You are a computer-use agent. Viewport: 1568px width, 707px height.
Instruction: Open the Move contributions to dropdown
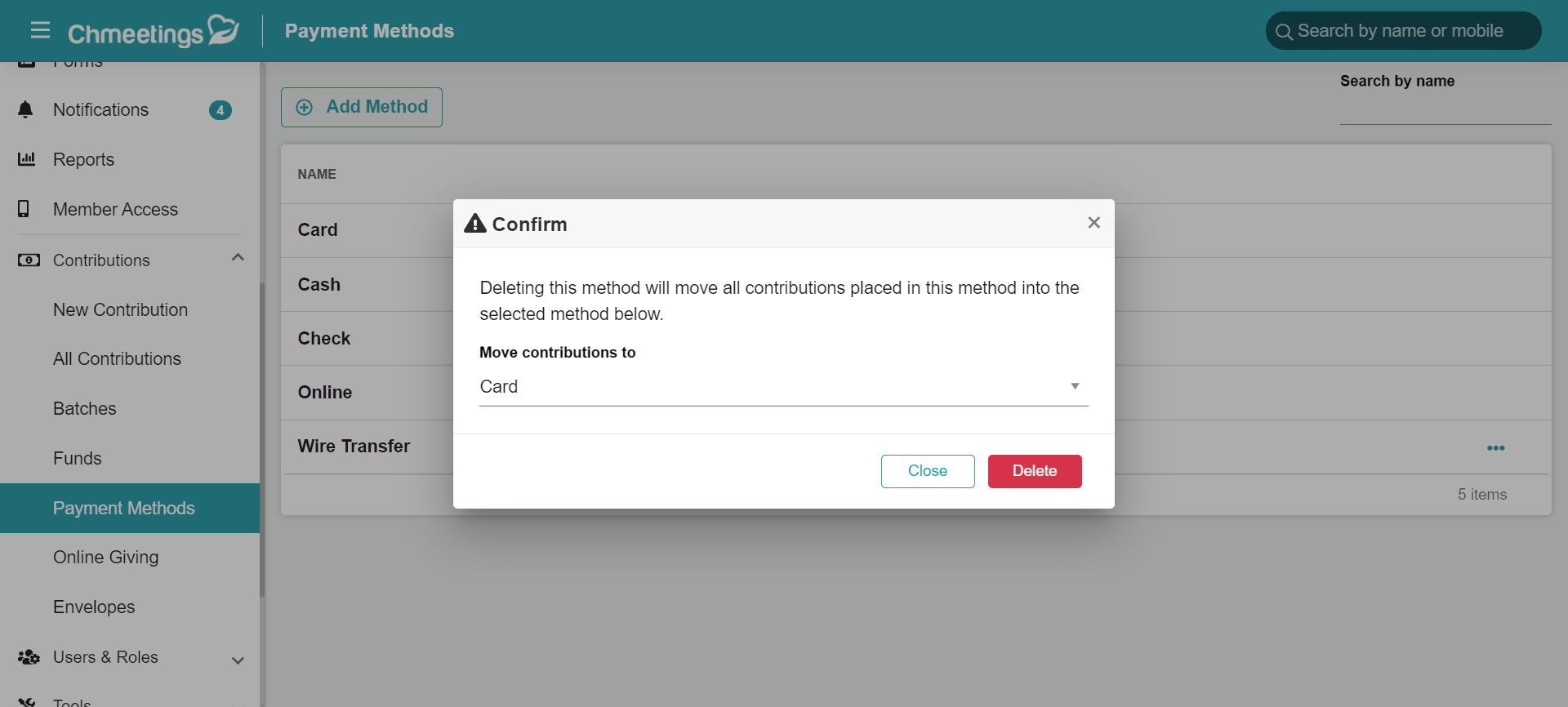click(x=784, y=387)
